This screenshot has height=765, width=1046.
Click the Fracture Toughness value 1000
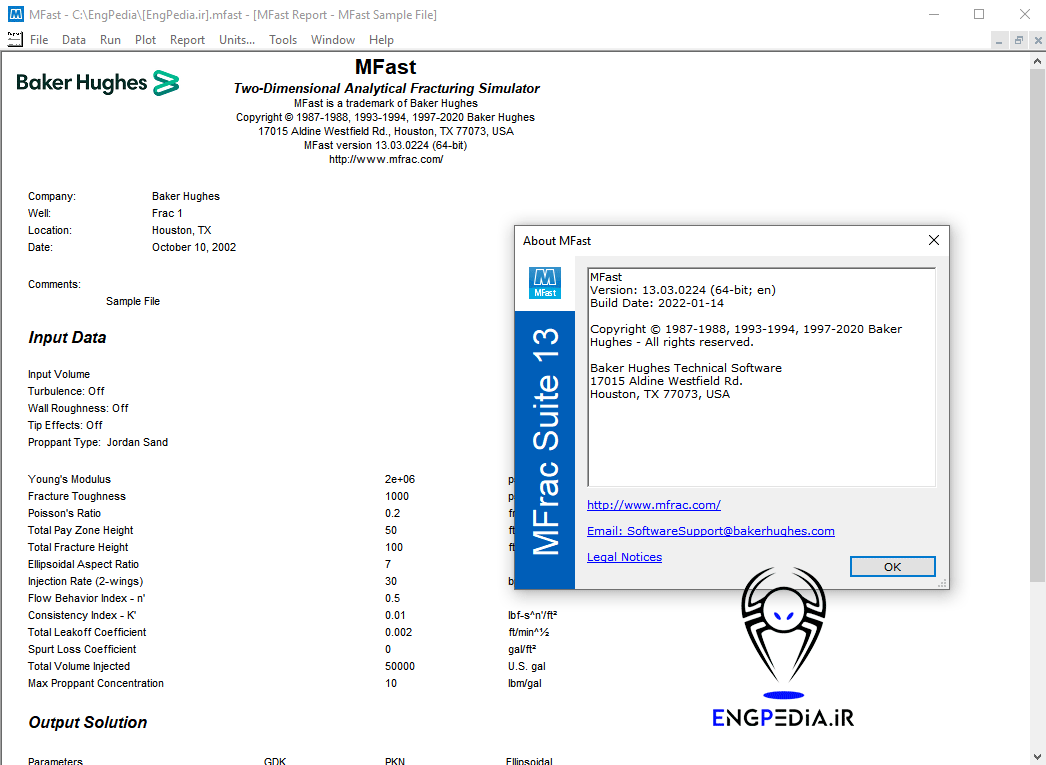coord(397,496)
